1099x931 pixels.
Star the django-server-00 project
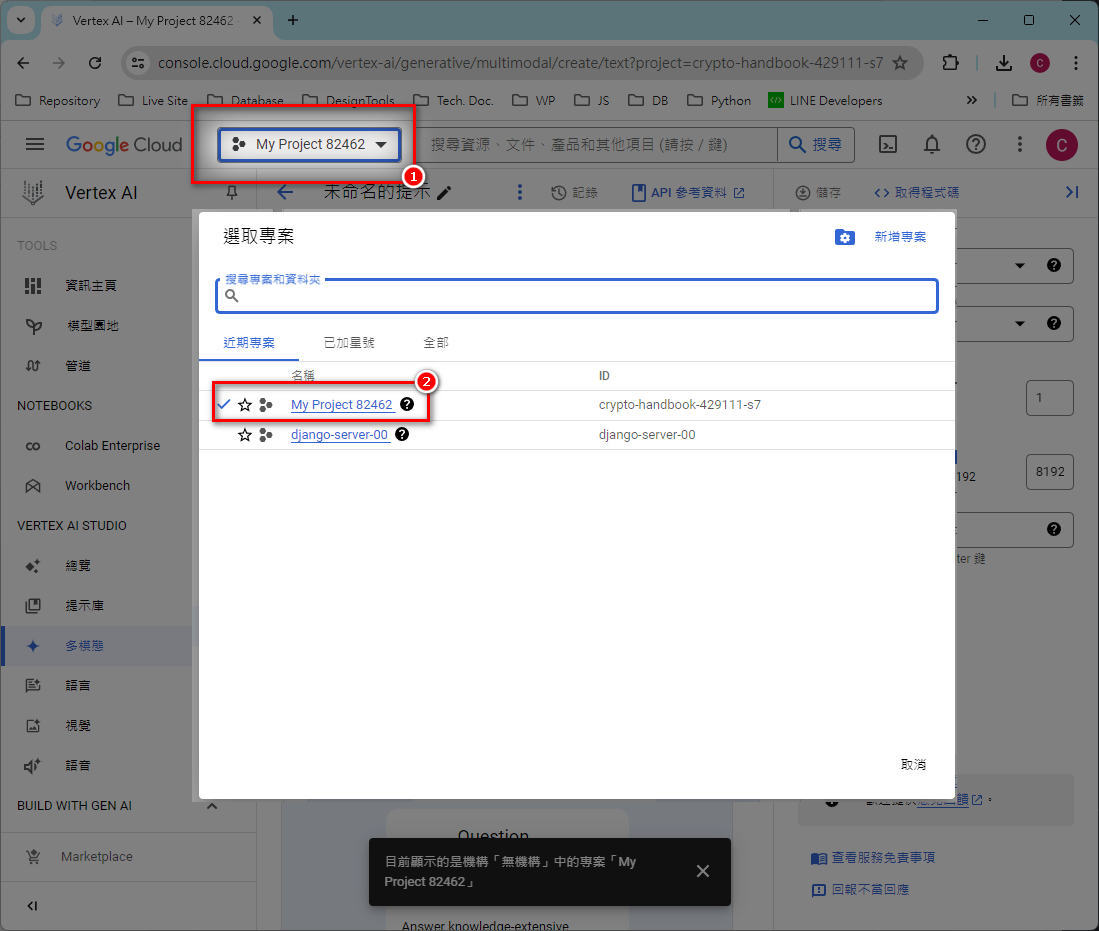(x=245, y=435)
